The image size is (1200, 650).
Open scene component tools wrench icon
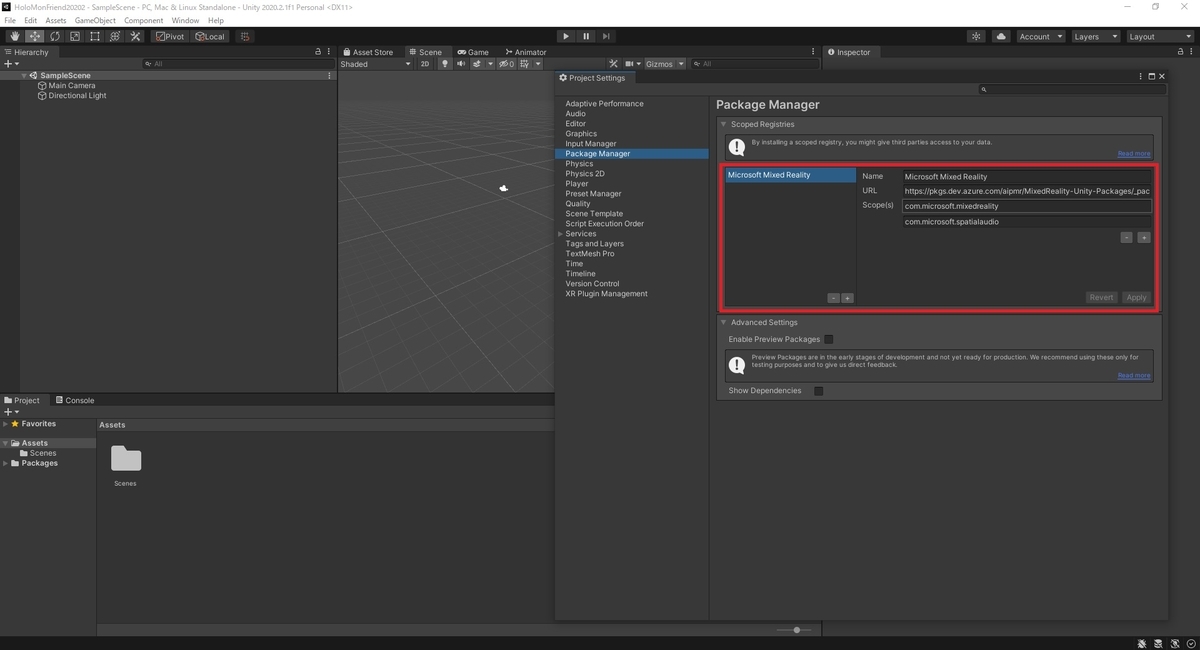[614, 64]
